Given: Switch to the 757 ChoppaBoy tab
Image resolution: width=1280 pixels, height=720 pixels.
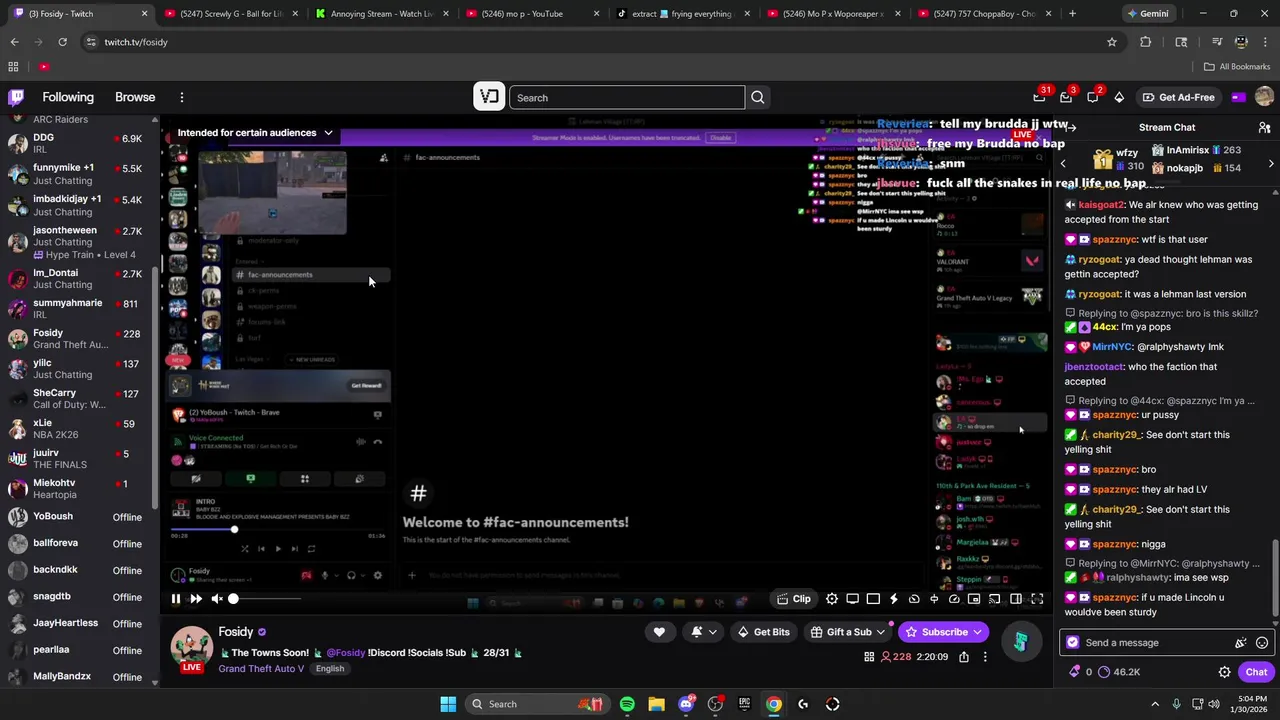Looking at the screenshot, I should click(984, 14).
